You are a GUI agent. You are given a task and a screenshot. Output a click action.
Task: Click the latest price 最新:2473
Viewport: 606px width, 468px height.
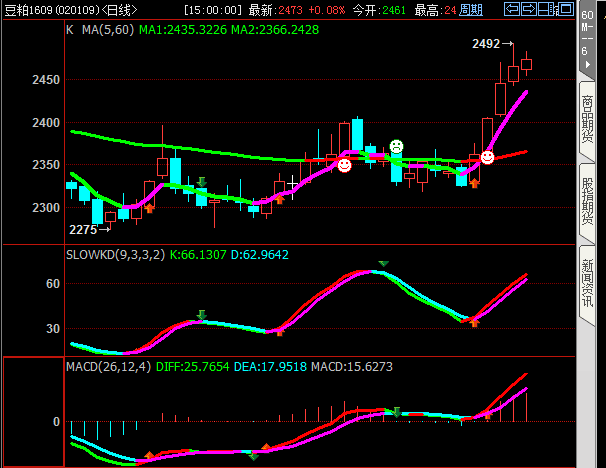[x=276, y=10]
